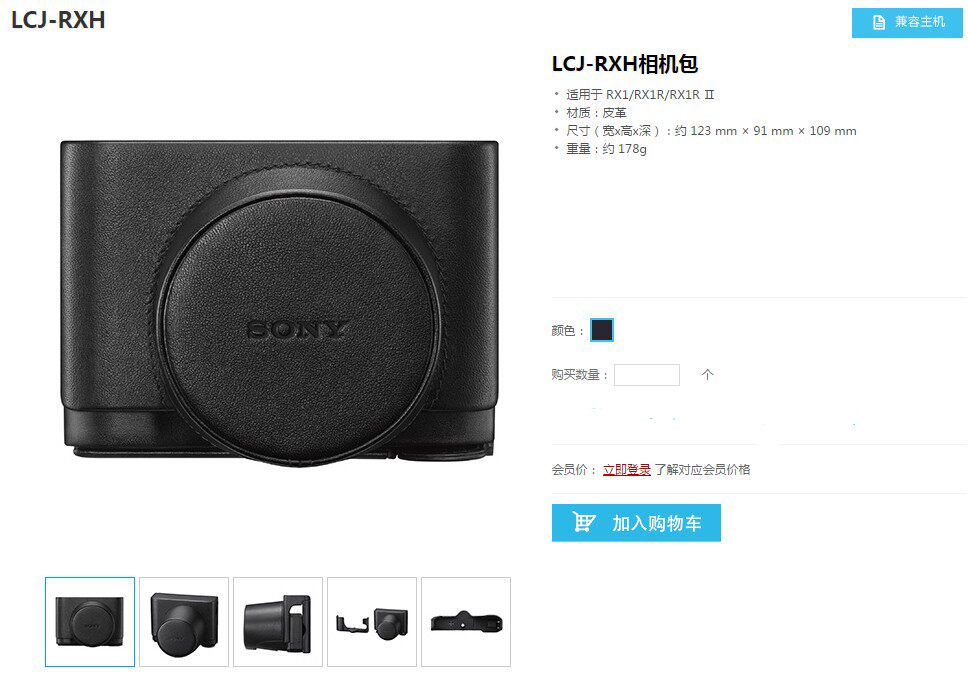Image resolution: width=968 pixels, height=680 pixels.
Task: Click the LCJ-RXH page heading
Action: [58, 20]
